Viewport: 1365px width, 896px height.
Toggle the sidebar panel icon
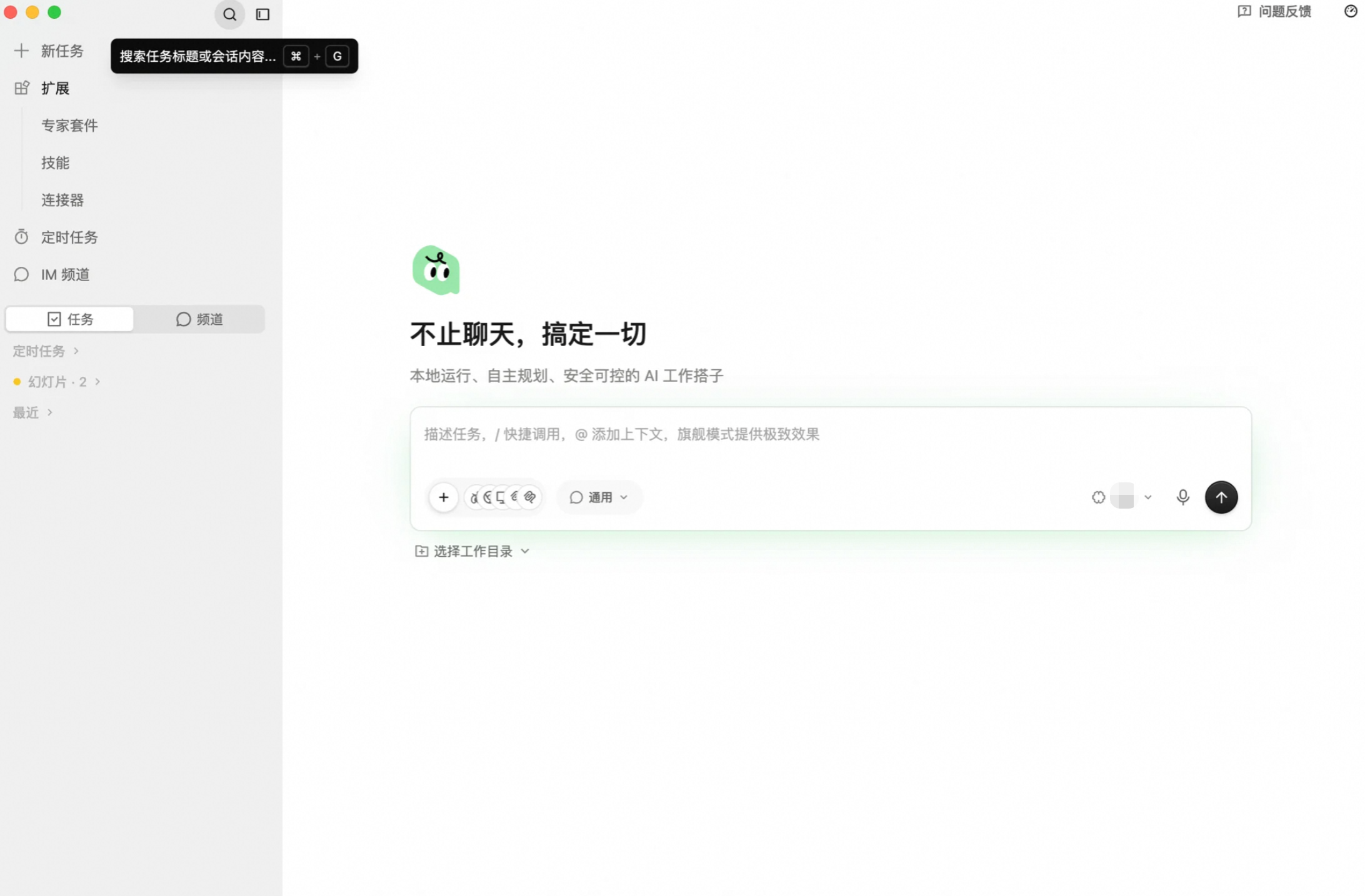262,14
